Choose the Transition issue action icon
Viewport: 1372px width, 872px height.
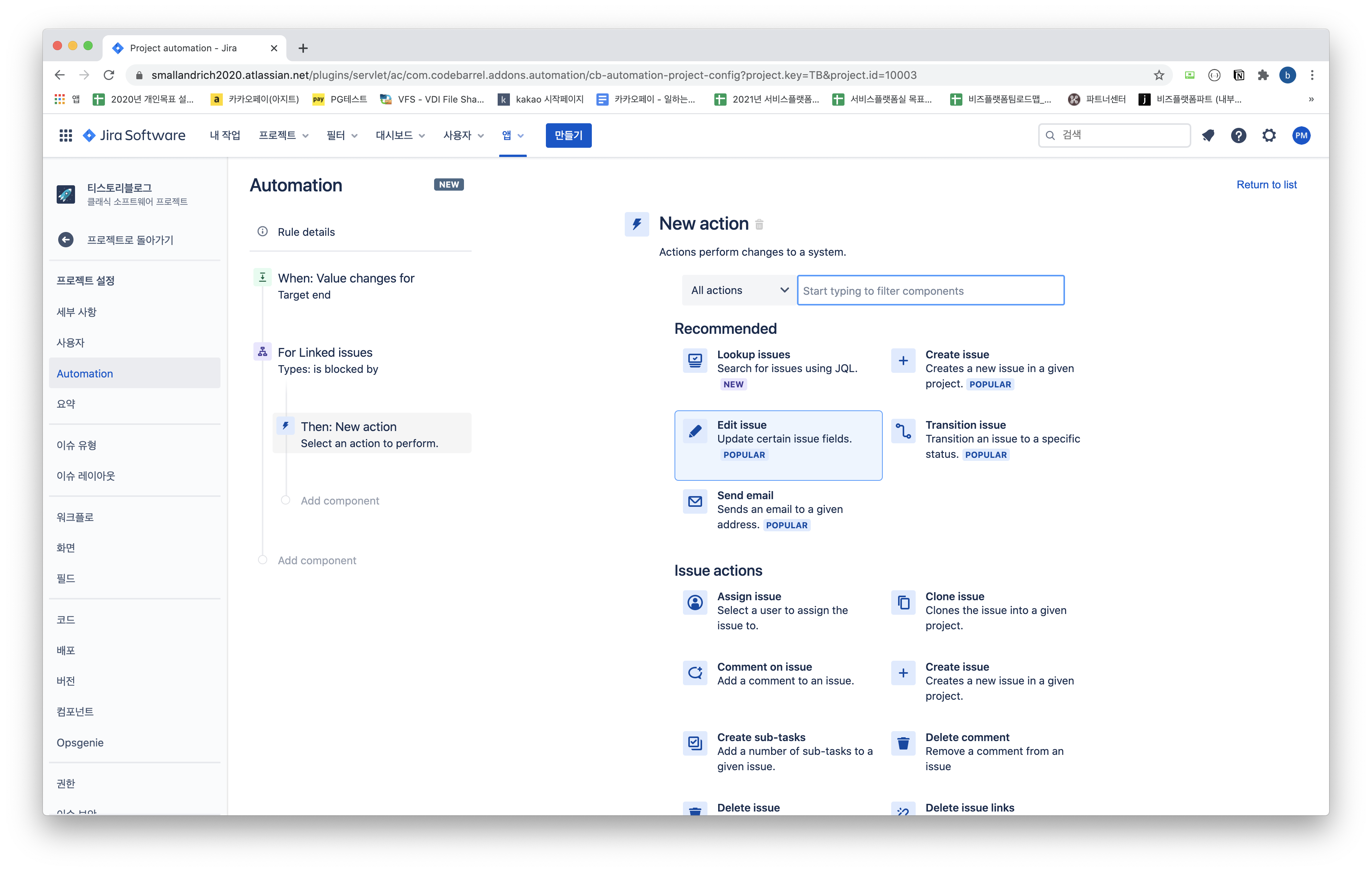tap(903, 431)
